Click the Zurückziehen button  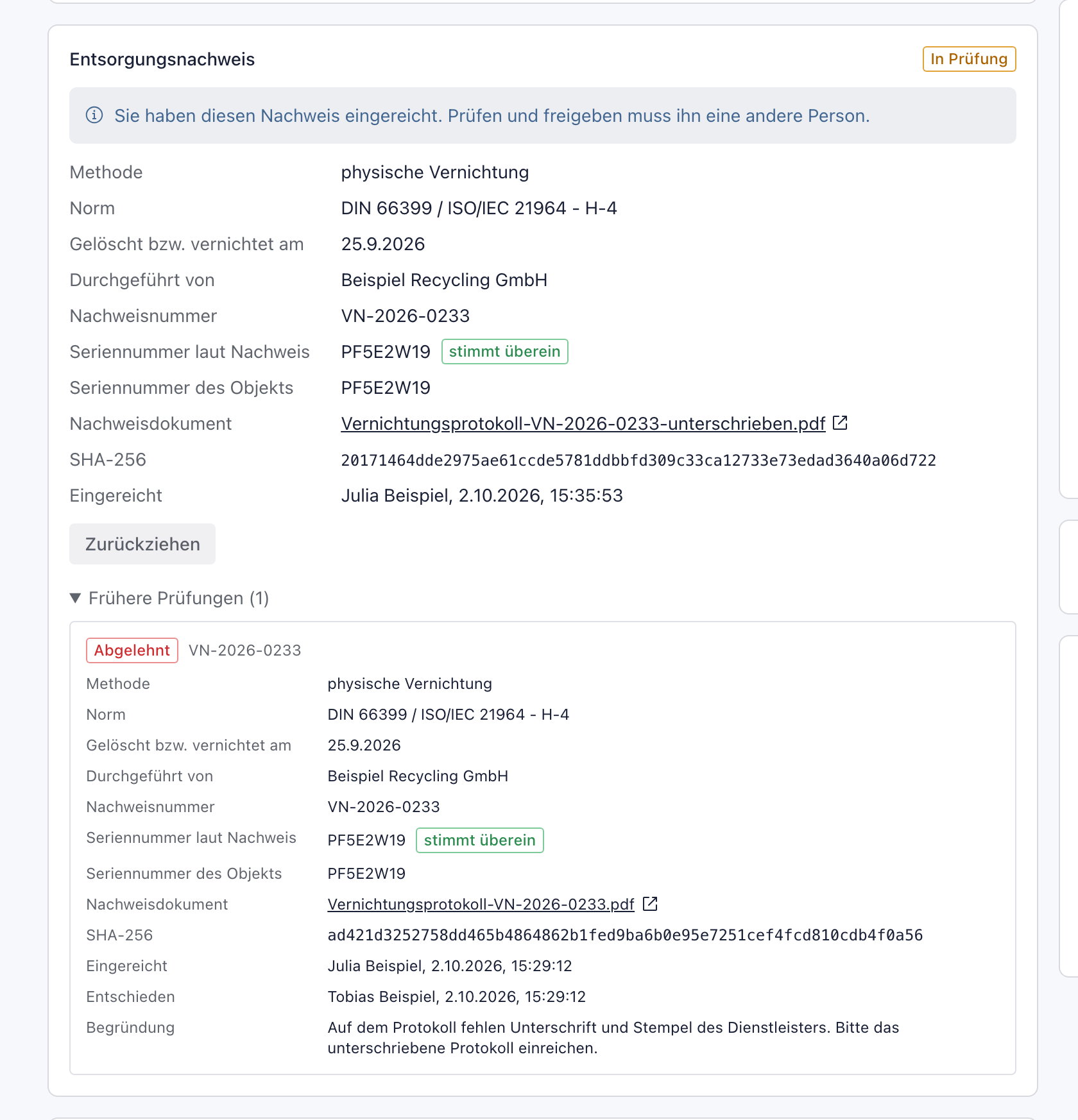(x=142, y=544)
